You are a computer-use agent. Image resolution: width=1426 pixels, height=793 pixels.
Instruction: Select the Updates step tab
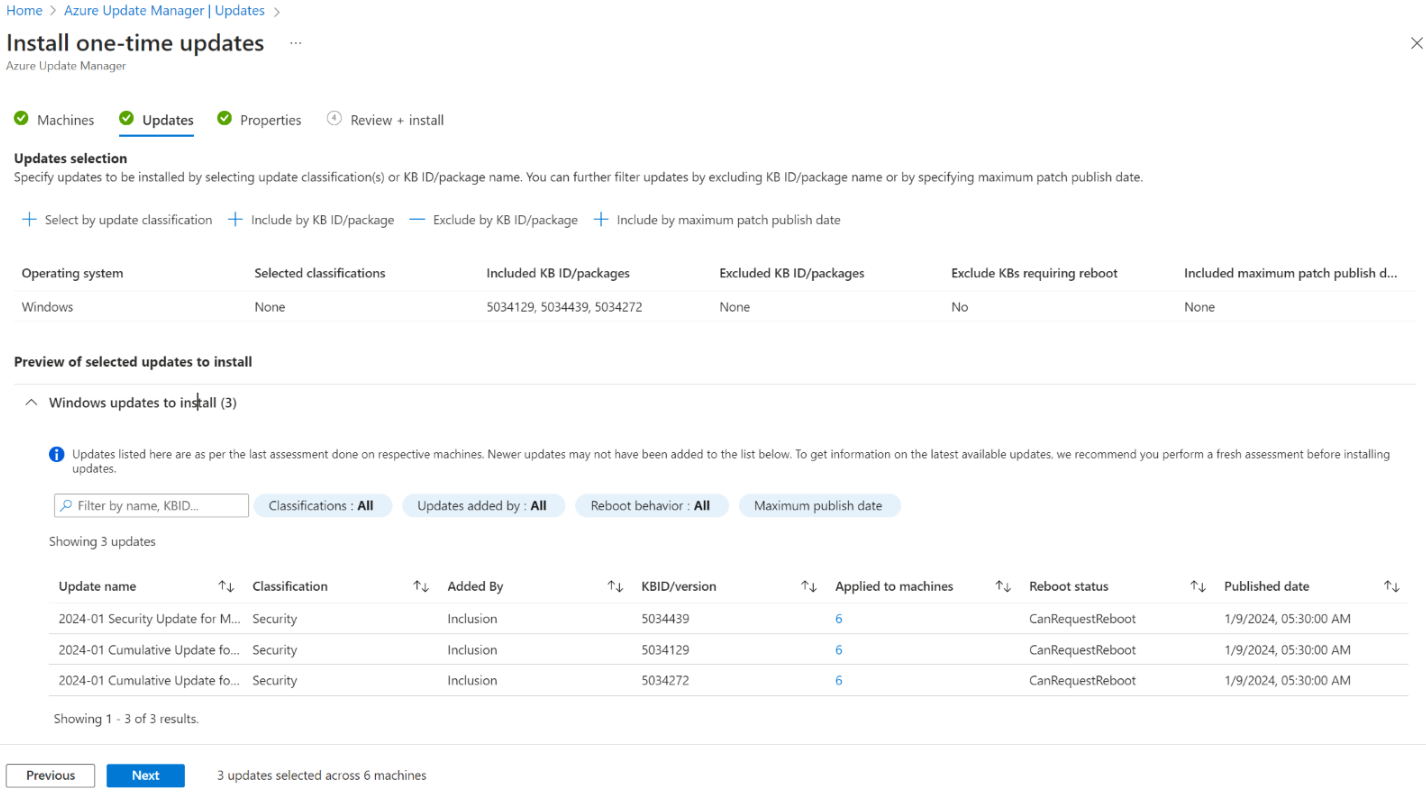(156, 120)
